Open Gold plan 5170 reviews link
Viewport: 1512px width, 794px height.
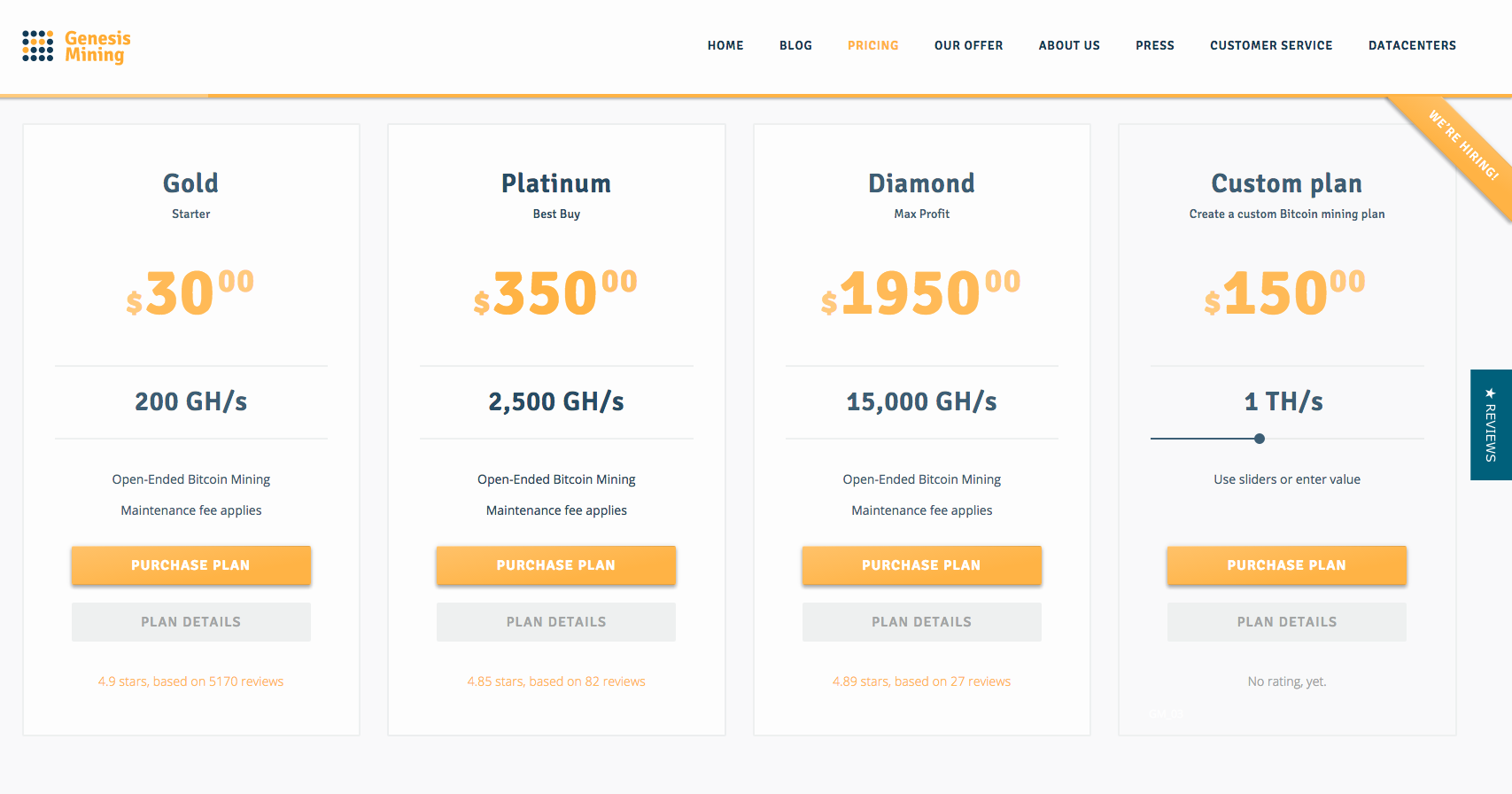point(190,681)
